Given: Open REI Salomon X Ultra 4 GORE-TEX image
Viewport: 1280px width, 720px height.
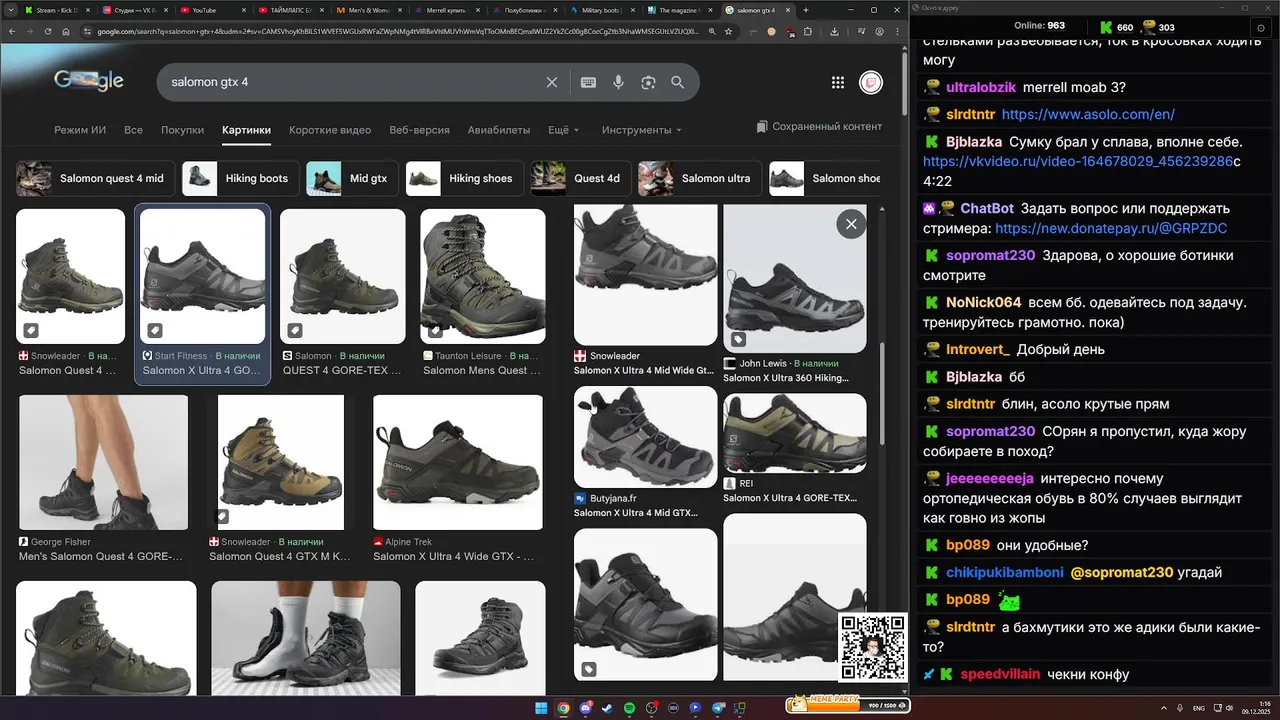Looking at the screenshot, I should pyautogui.click(x=795, y=433).
